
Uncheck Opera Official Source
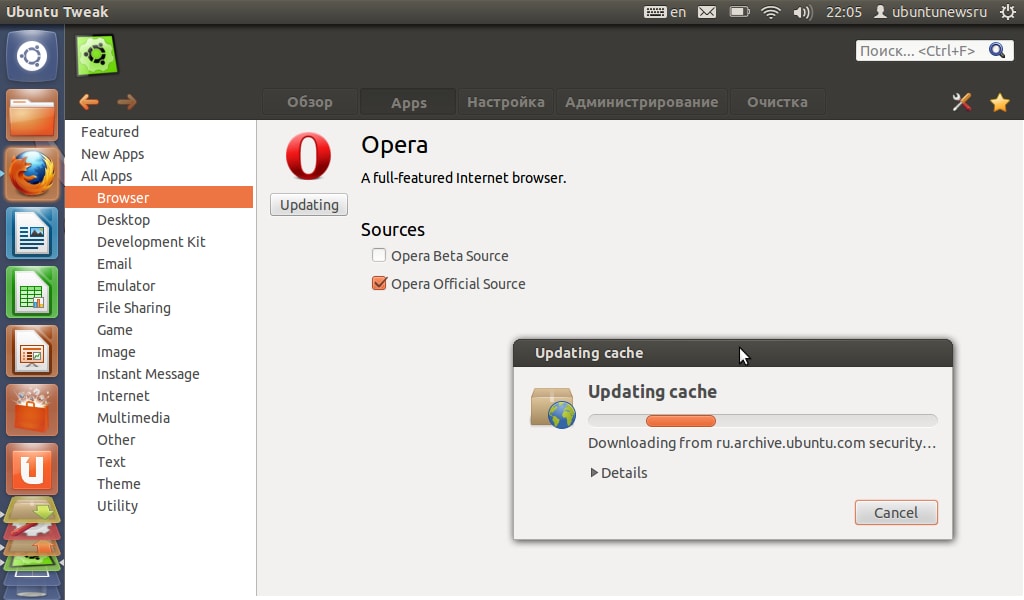click(379, 283)
